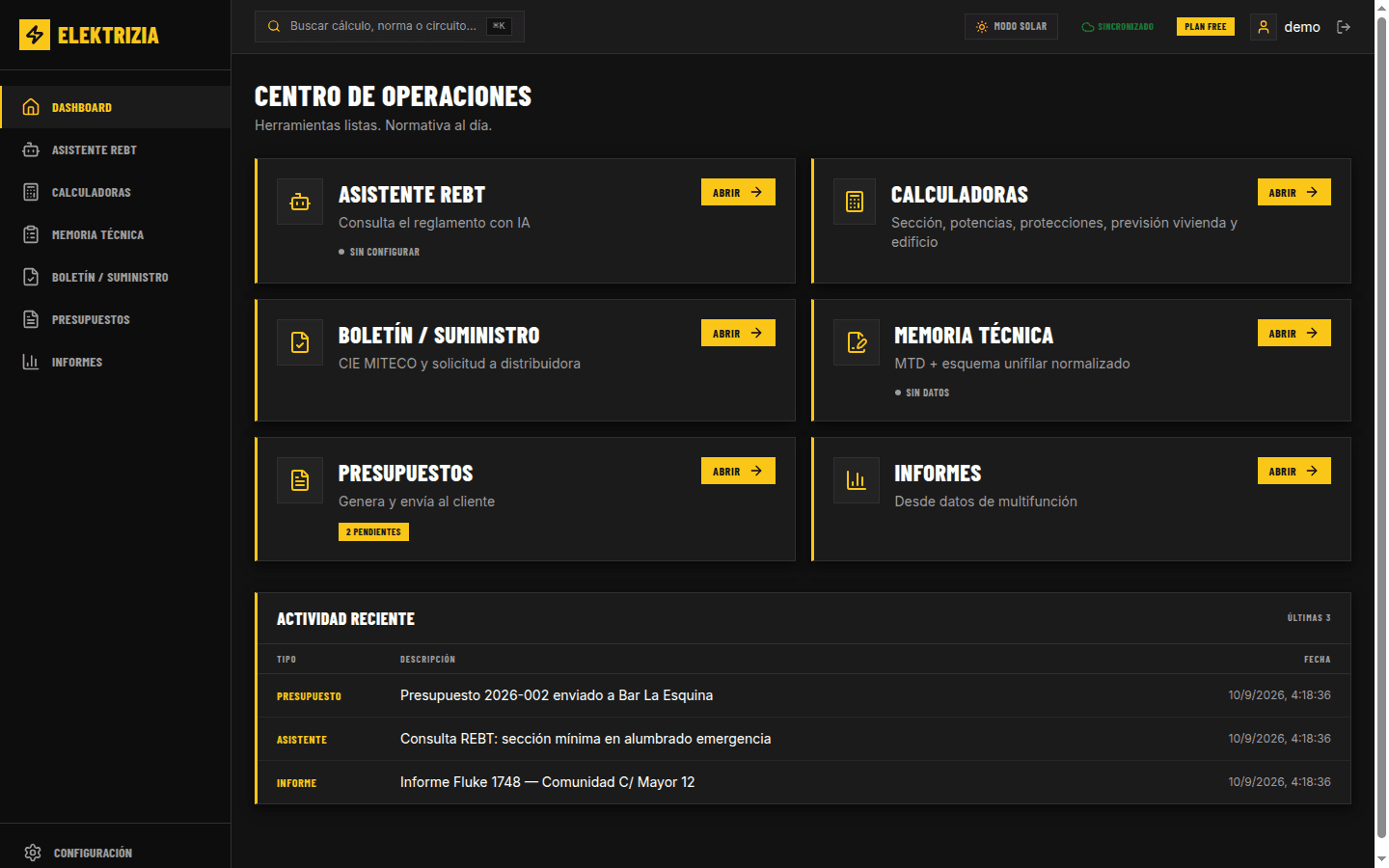Click the search field Buscar cálculo, norma o circuito
This screenshot has height=868, width=1389.
point(390,26)
